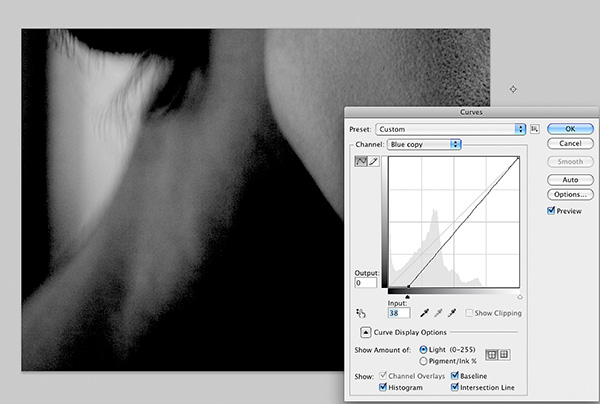Click the Input value field
The width and height of the screenshot is (600, 404).
click(x=399, y=313)
